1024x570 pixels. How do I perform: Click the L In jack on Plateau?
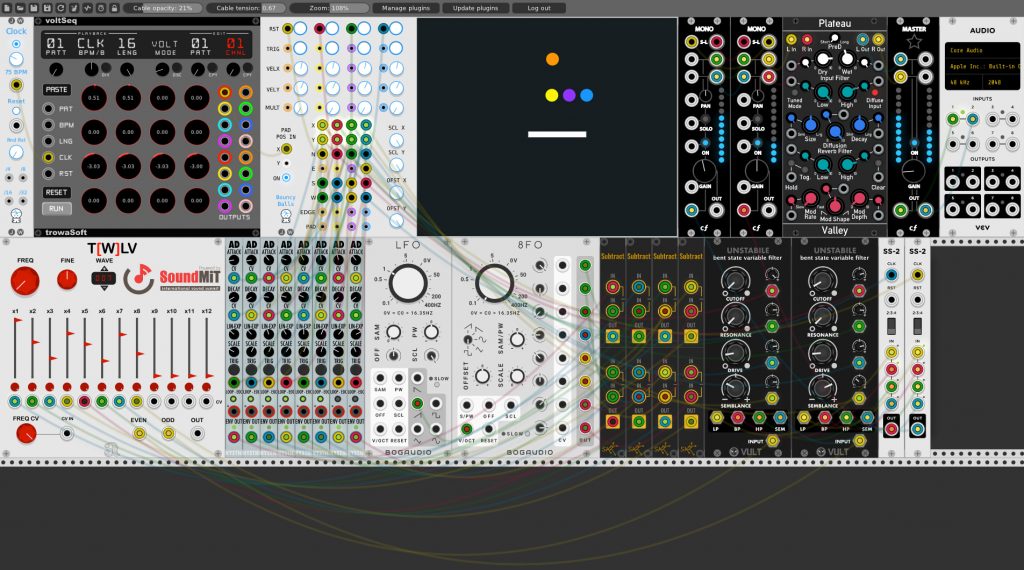tap(792, 40)
